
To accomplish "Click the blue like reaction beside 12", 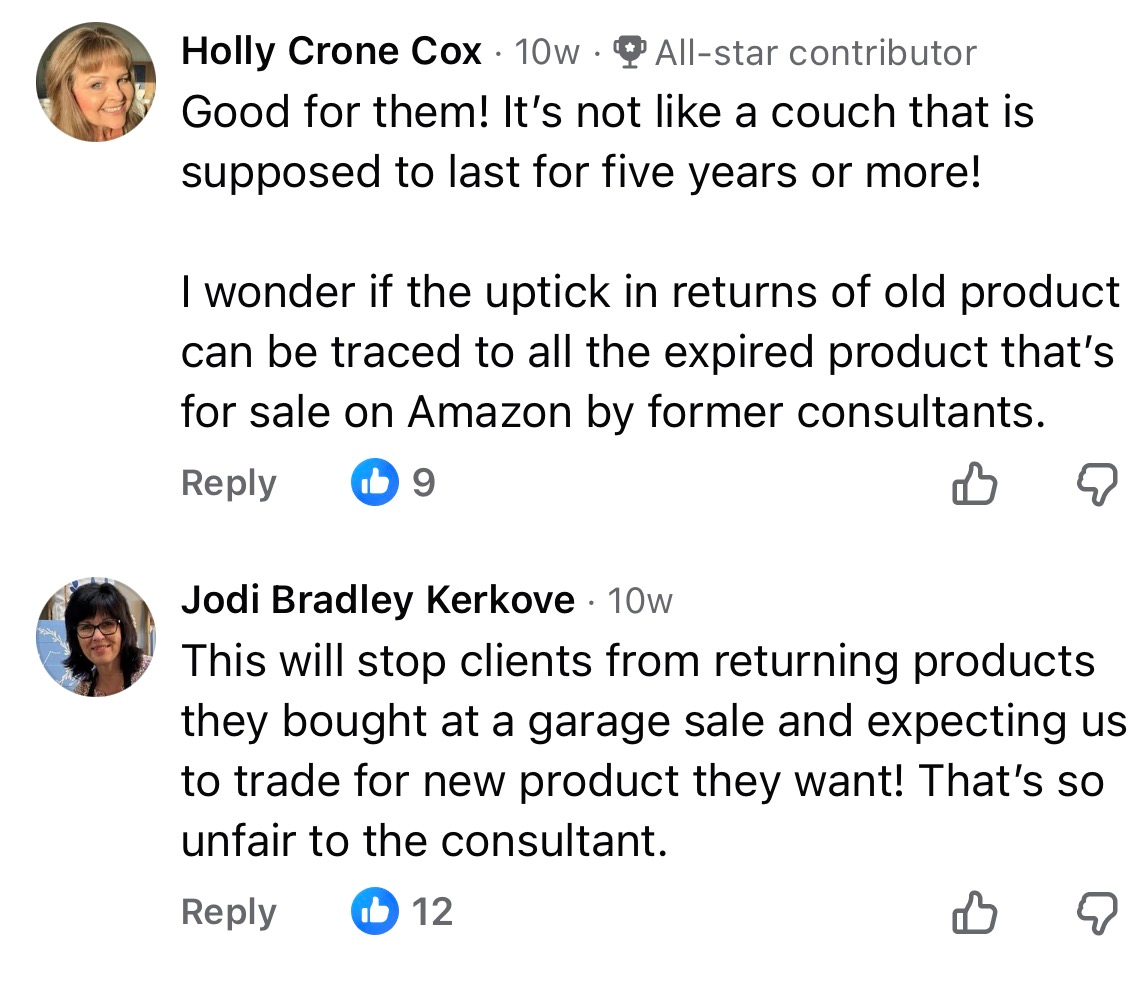I will point(374,911).
